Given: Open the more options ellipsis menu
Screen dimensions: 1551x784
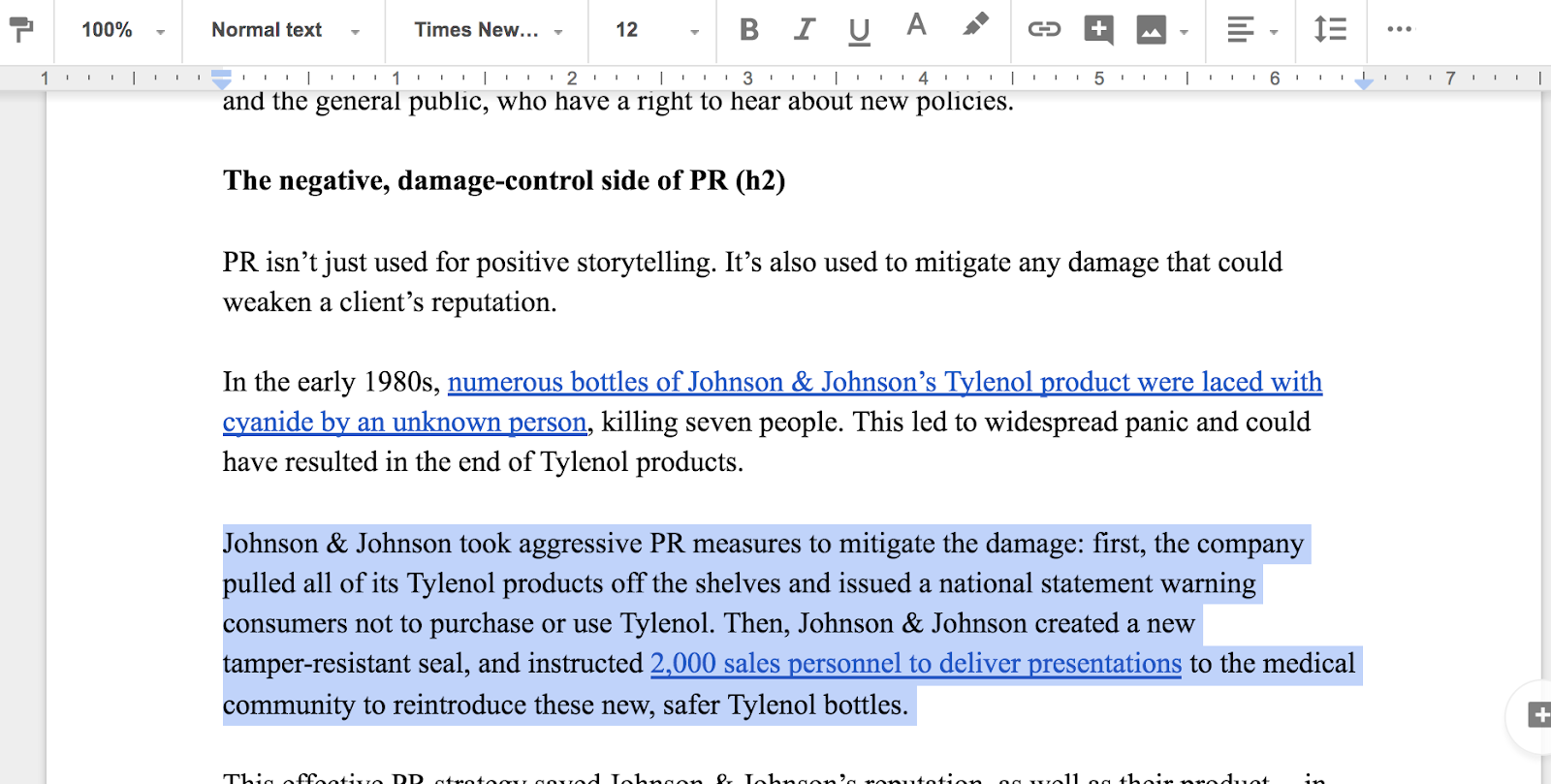Looking at the screenshot, I should (x=1399, y=29).
